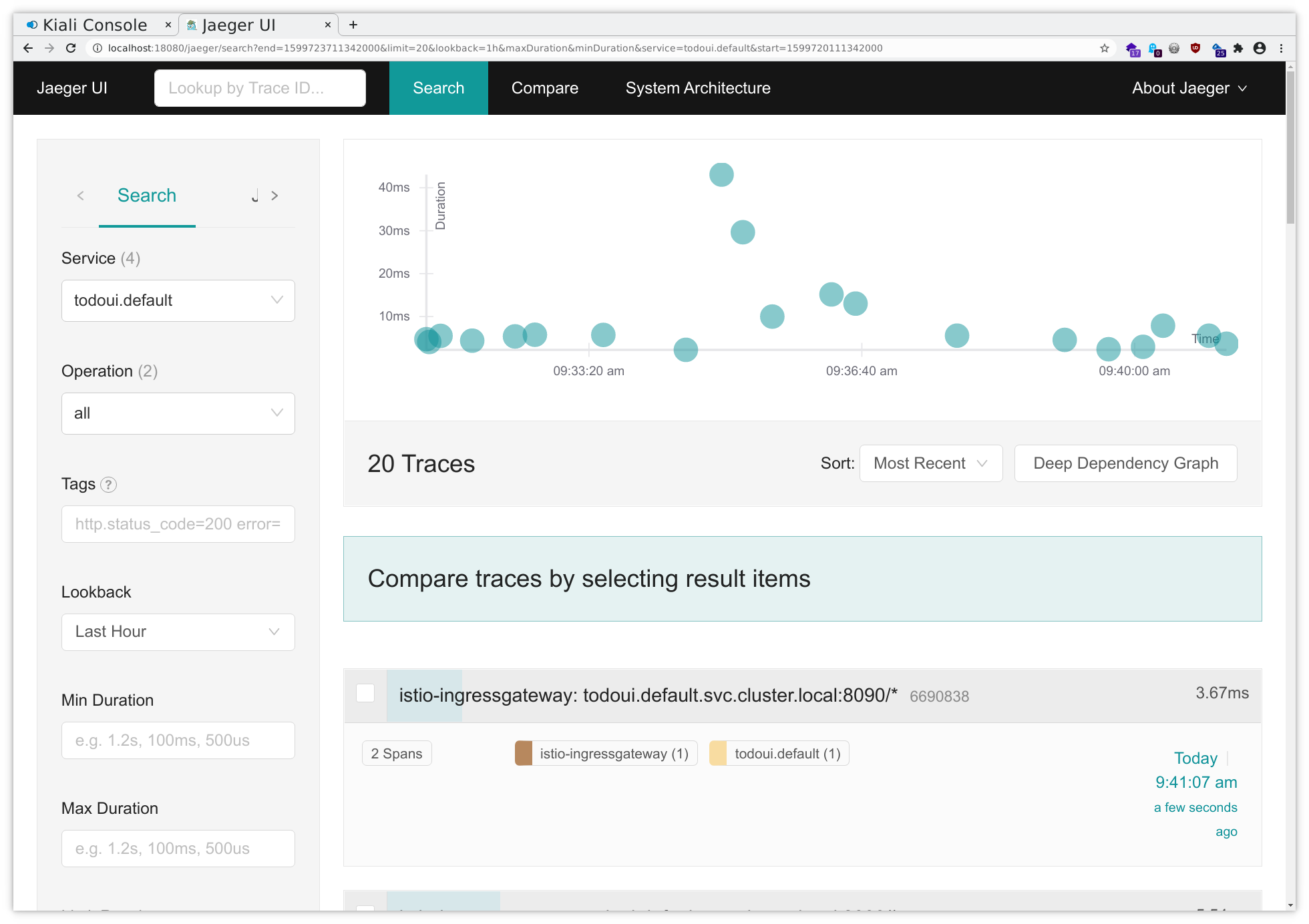Open the System Architecture nav item
This screenshot has width=1309, height=924.
[697, 88]
